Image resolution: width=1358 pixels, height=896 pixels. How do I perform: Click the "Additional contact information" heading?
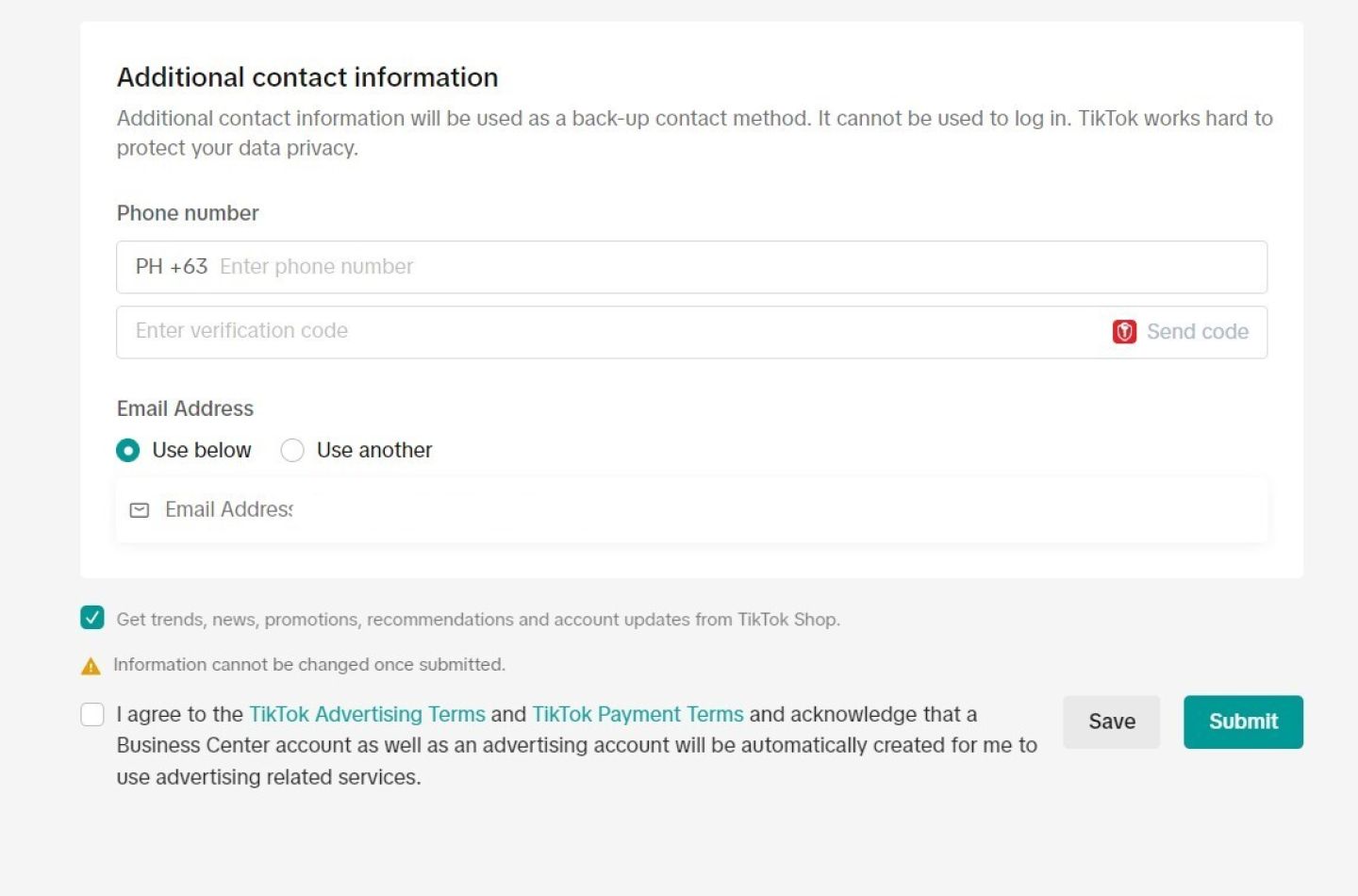point(307,77)
